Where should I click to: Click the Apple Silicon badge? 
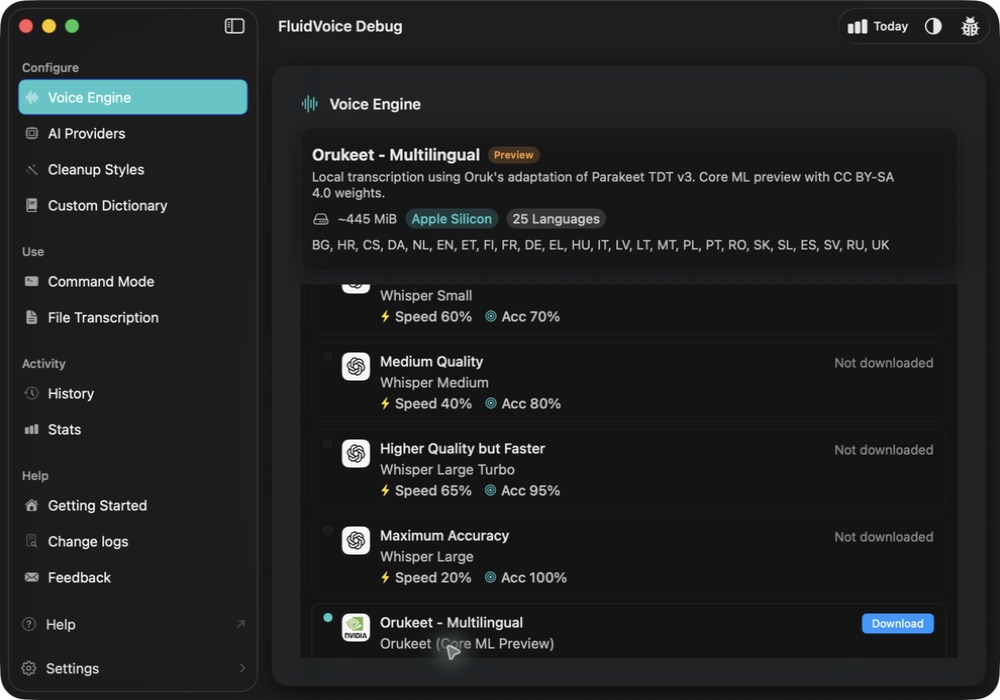pyautogui.click(x=452, y=219)
